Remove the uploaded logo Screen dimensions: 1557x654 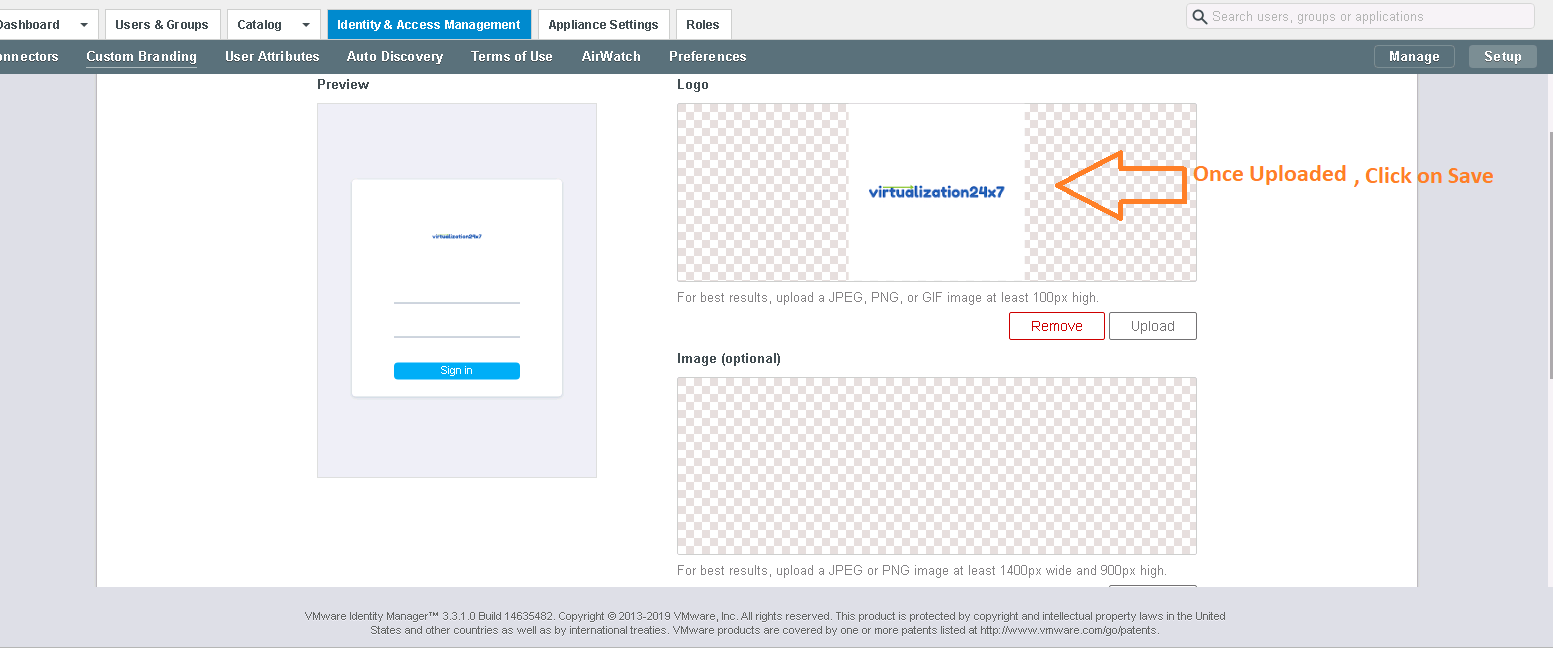(x=1057, y=325)
